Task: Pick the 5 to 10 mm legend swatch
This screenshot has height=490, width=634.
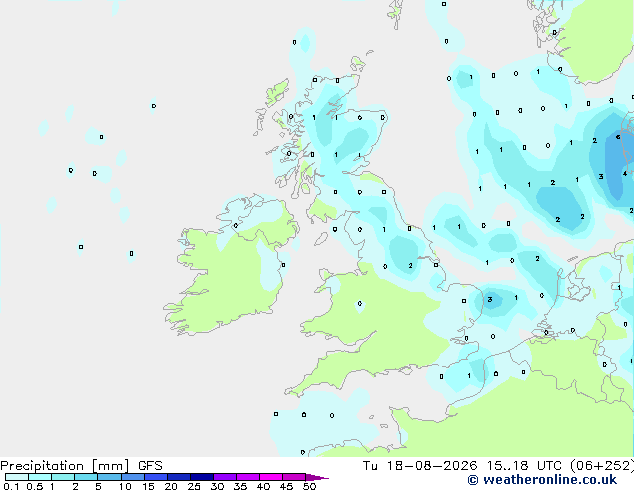Action: point(110,477)
